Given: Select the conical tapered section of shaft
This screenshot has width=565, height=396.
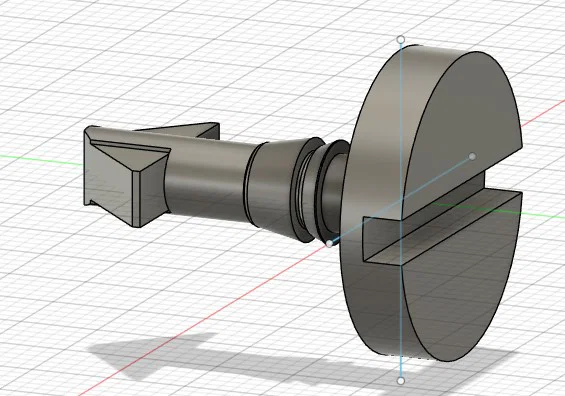Looking at the screenshot, I should pyautogui.click(x=276, y=187).
